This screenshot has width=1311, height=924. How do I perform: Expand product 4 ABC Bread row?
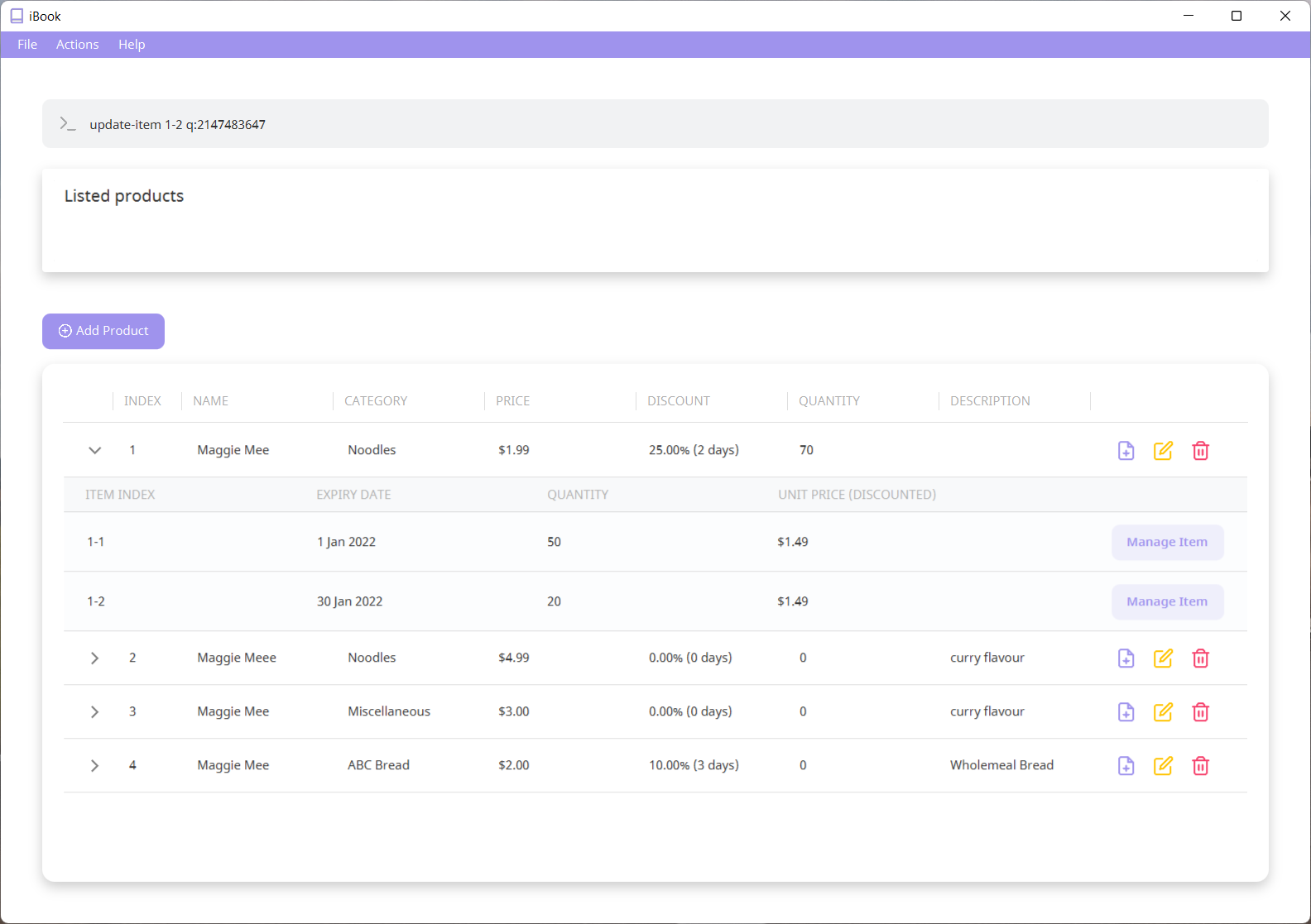[94, 765]
